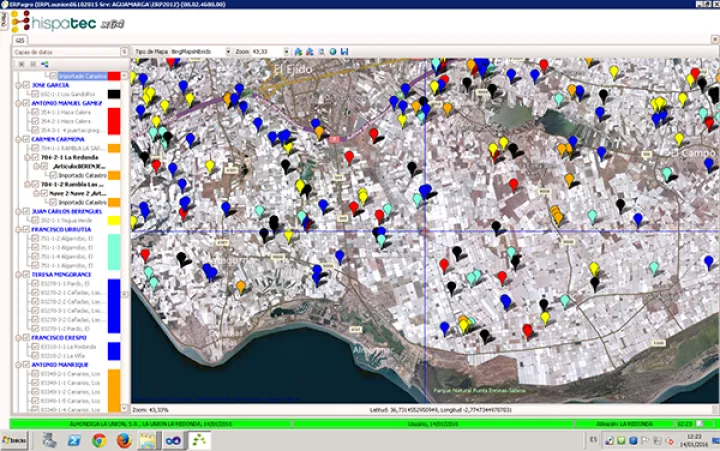Viewport: 720px width, 451px height.
Task: Click the layer panel vertical scrollbar down arrow
Action: point(126,407)
